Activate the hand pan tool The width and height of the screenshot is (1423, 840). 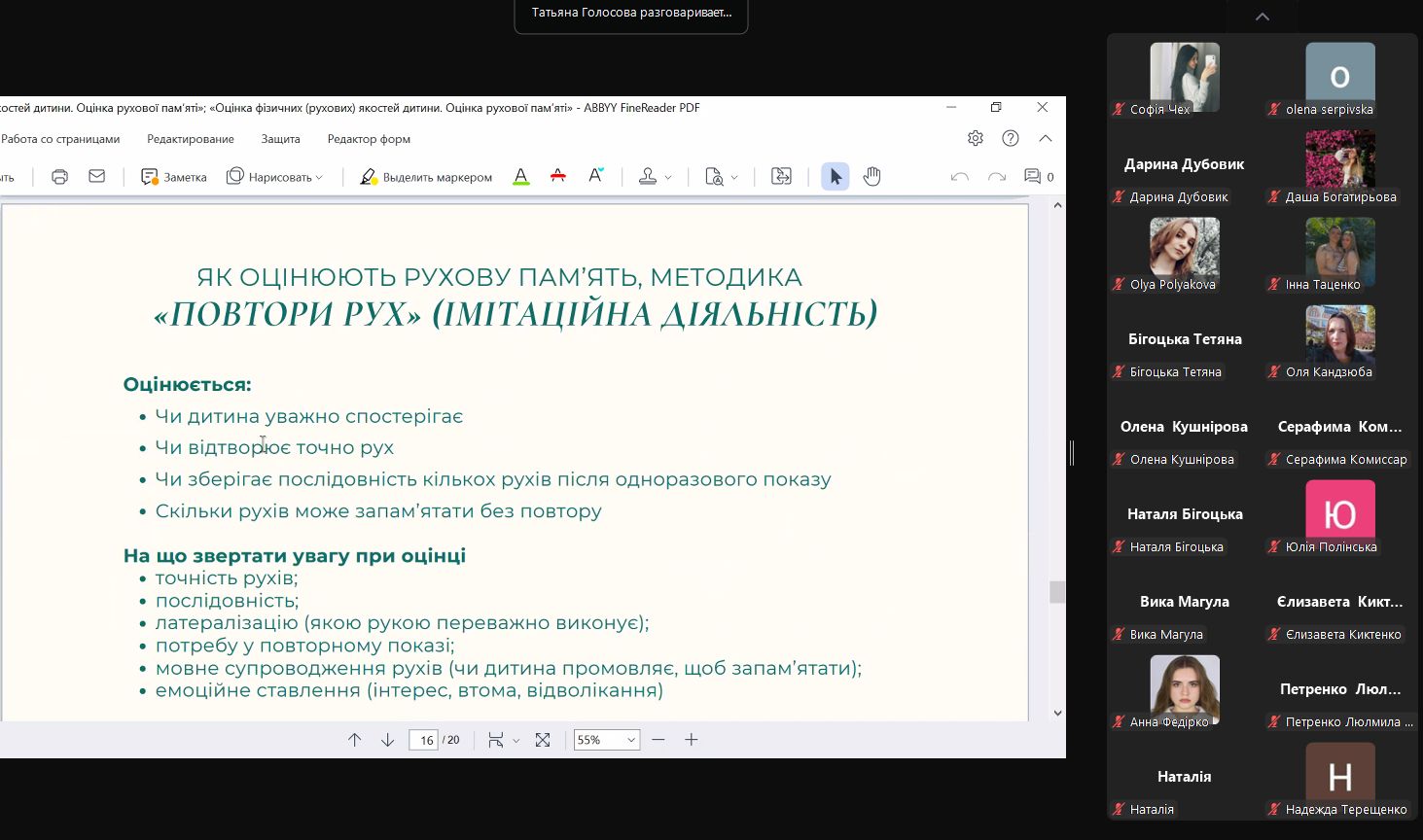(x=872, y=177)
